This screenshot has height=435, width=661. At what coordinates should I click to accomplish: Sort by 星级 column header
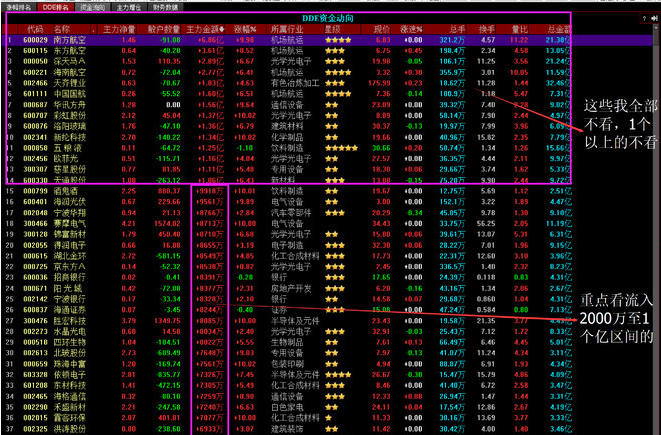tap(332, 30)
